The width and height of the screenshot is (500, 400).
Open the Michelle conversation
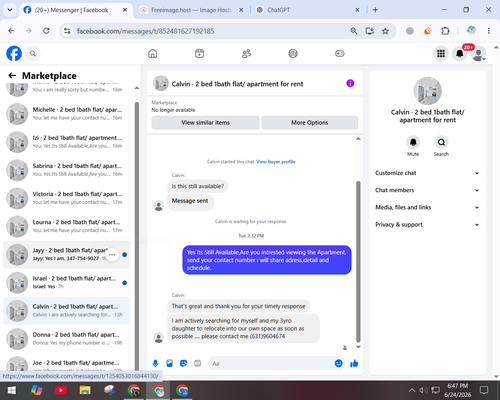(67, 114)
